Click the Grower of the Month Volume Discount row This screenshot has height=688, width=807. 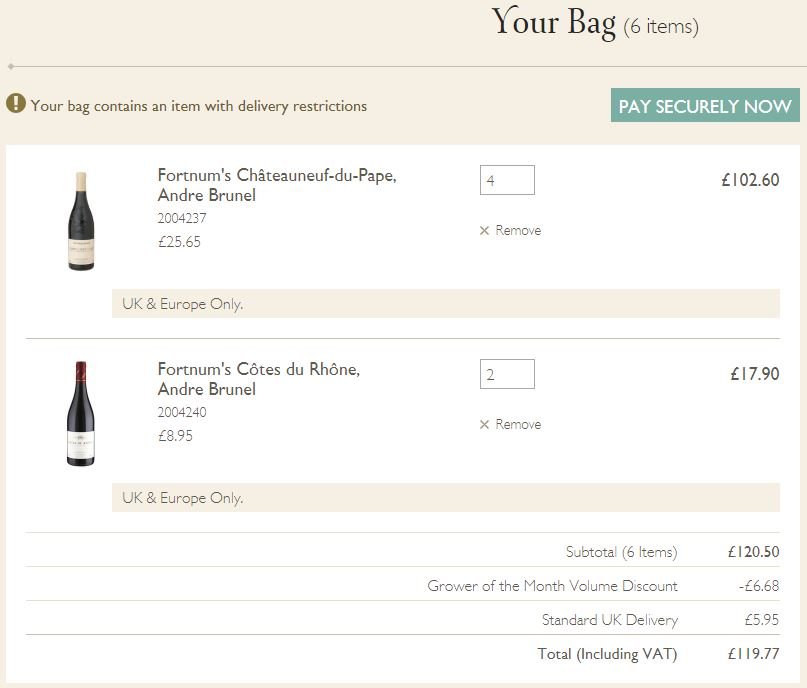(x=558, y=585)
